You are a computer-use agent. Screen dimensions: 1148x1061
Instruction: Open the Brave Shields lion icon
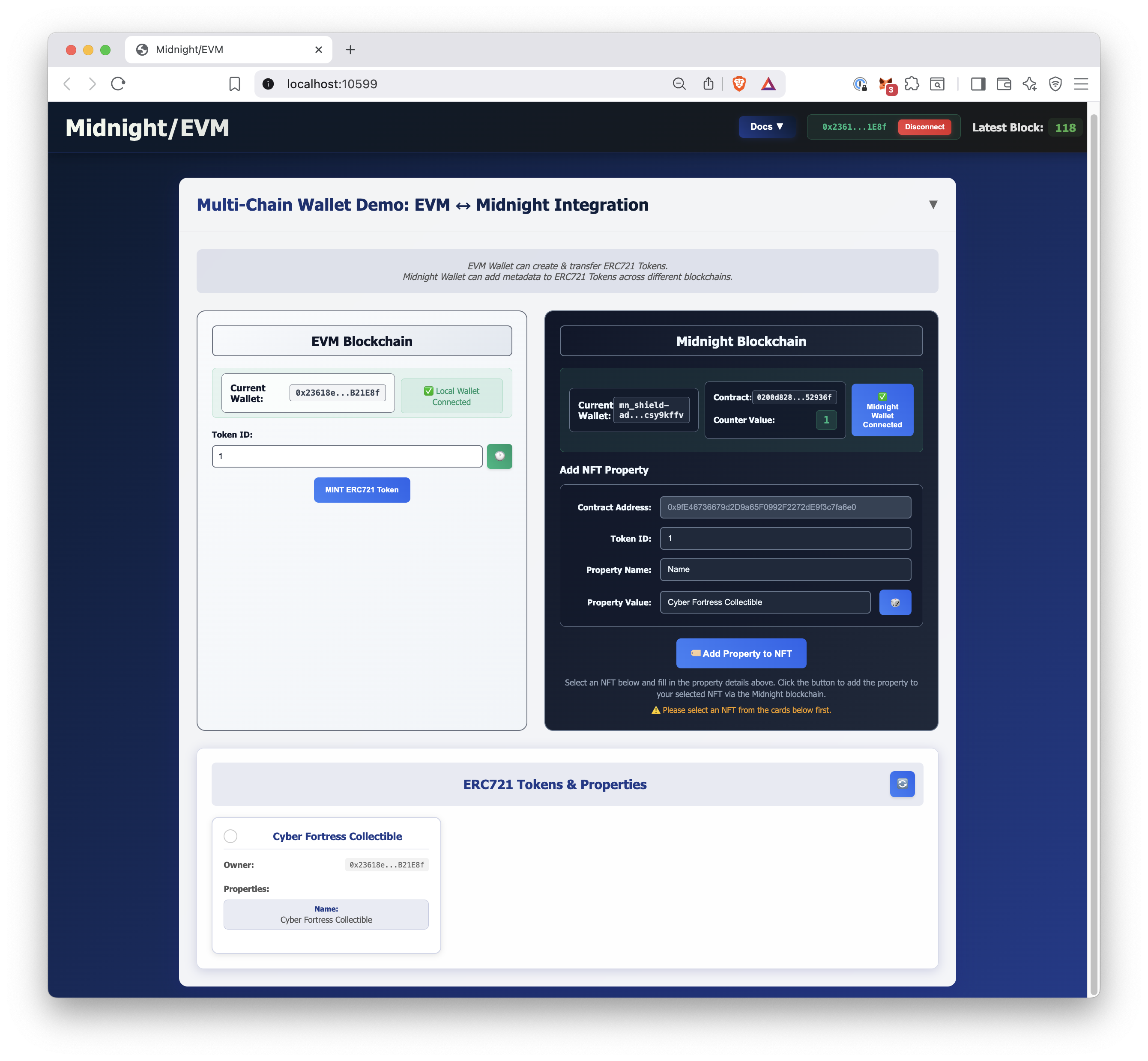(738, 84)
